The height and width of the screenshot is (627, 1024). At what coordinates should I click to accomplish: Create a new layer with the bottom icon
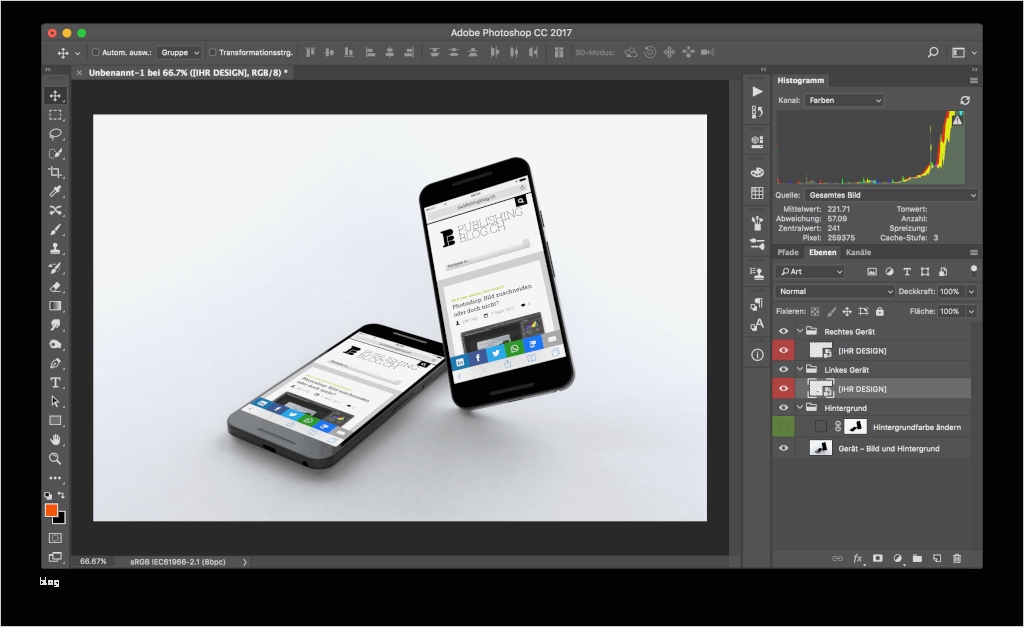click(937, 558)
